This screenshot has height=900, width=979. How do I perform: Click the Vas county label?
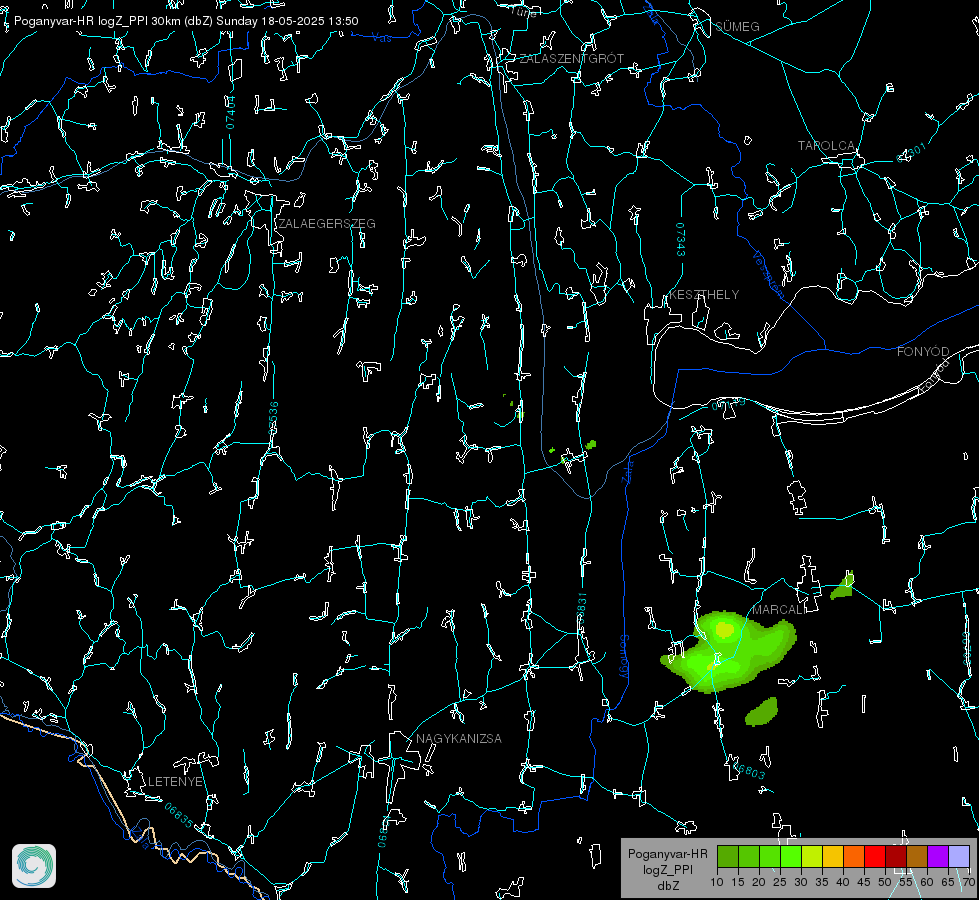click(x=381, y=38)
